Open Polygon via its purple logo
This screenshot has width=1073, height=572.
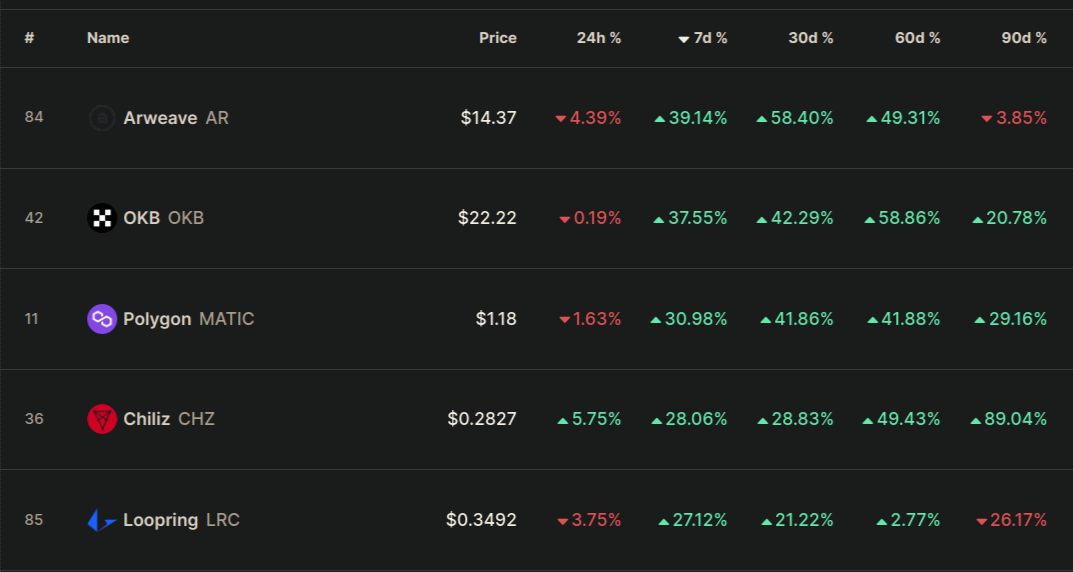(x=102, y=319)
